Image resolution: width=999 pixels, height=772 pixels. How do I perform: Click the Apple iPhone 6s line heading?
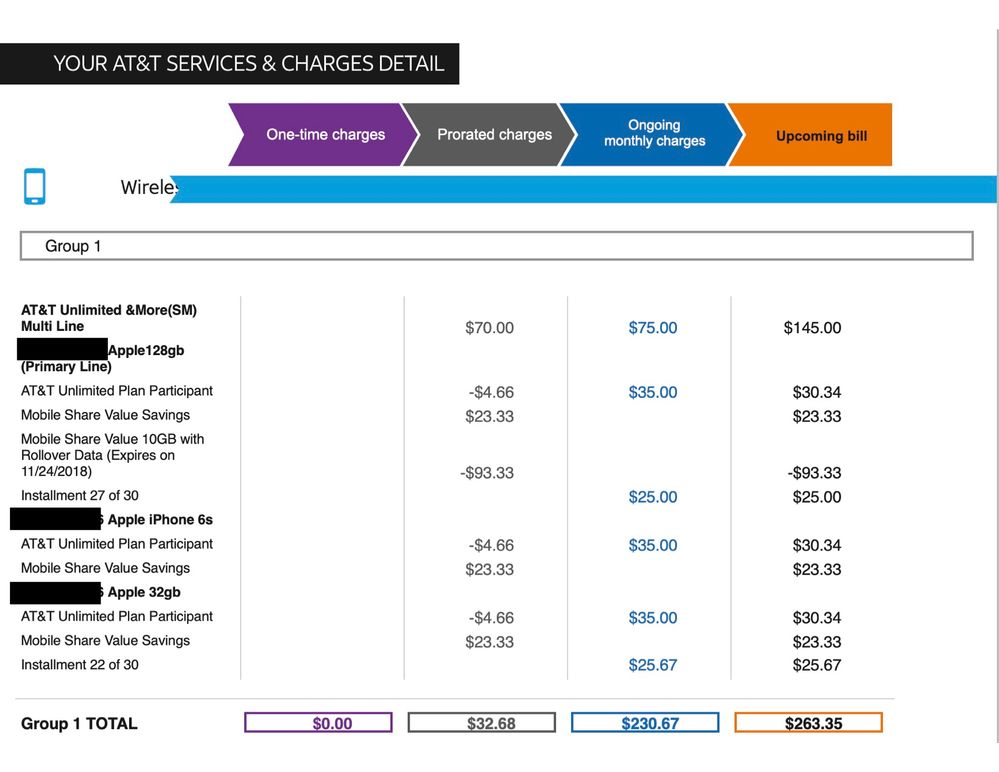(x=160, y=520)
